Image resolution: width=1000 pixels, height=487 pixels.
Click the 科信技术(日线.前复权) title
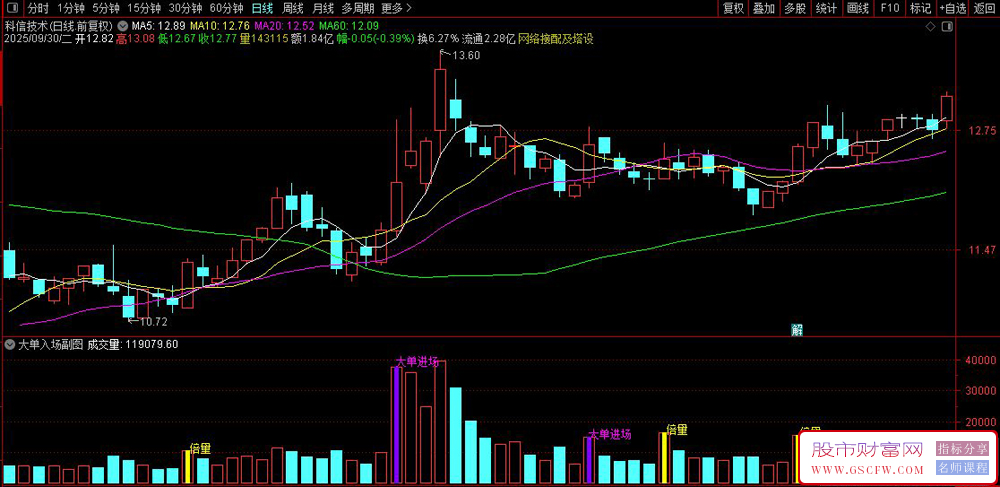point(59,26)
